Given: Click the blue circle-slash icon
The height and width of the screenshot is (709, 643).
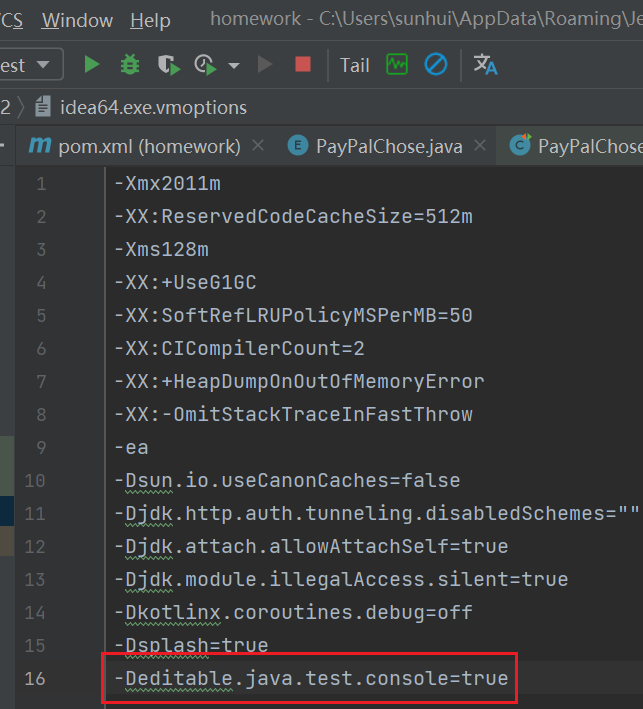Looking at the screenshot, I should (x=435, y=65).
